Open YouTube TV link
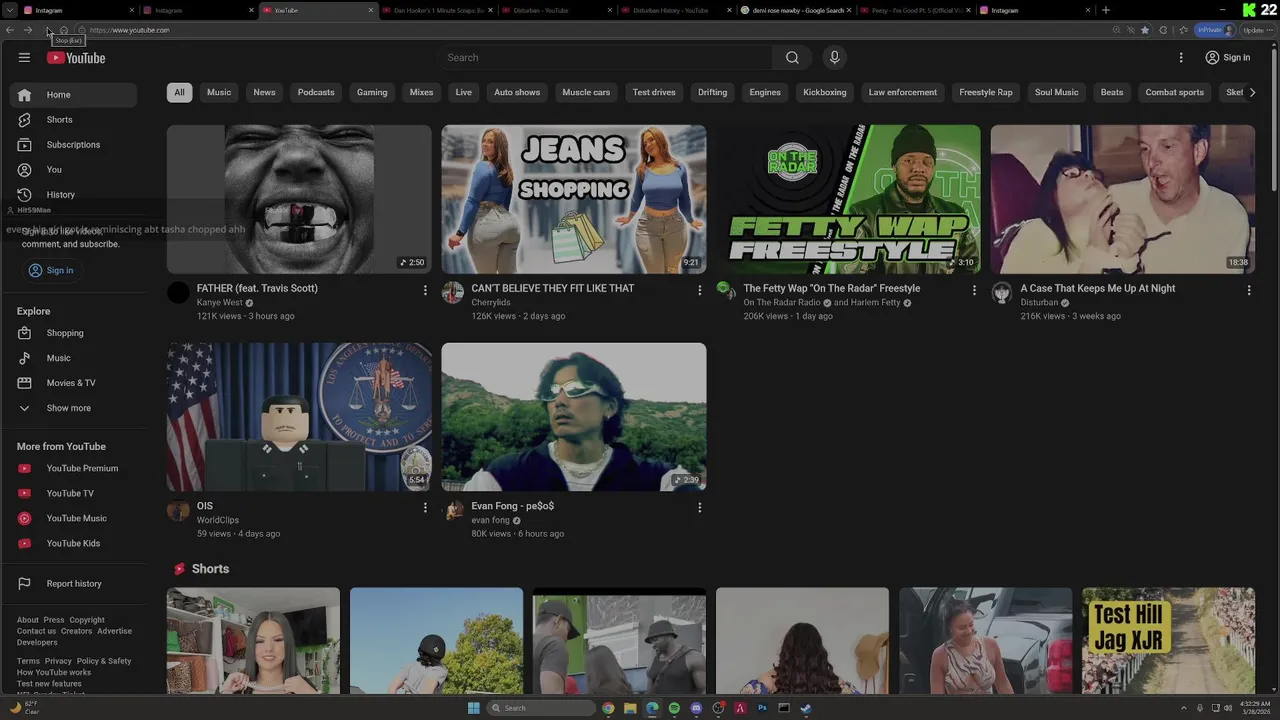 tap(73, 493)
